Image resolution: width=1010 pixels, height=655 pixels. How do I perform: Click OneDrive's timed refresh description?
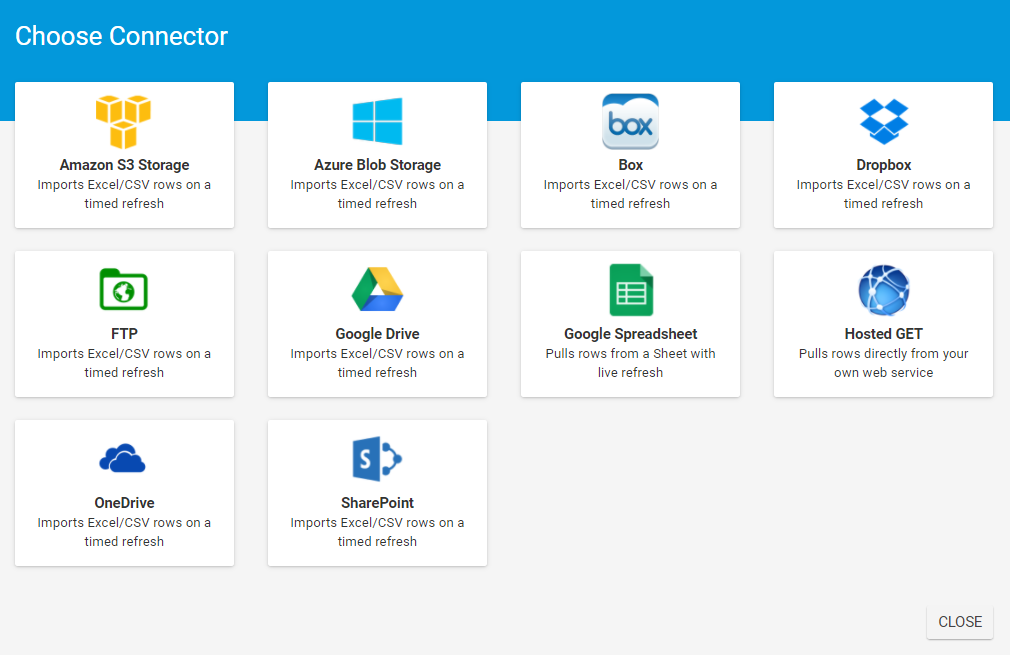(124, 531)
